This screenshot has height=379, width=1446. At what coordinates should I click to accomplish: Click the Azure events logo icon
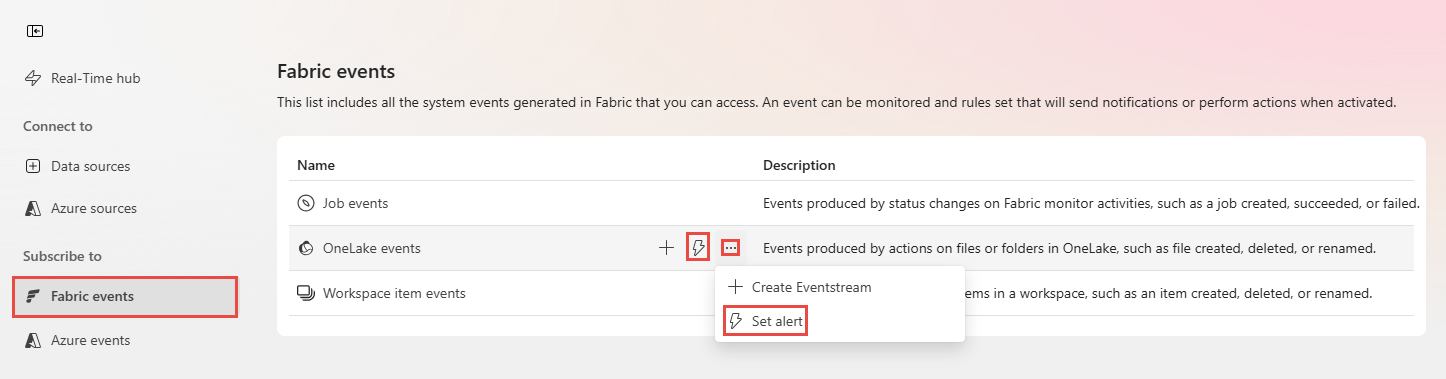pyautogui.click(x=33, y=340)
